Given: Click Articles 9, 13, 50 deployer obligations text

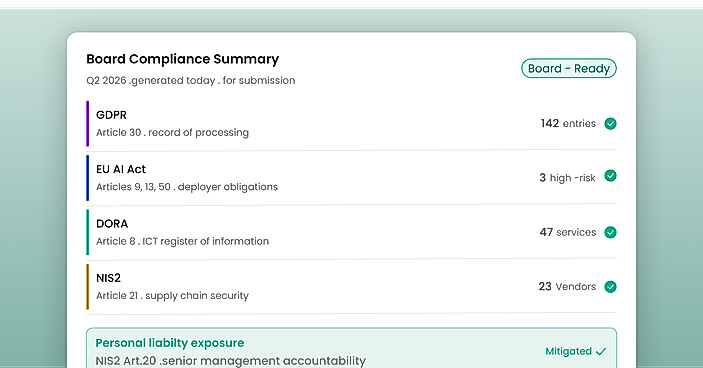Looking at the screenshot, I should (x=187, y=187).
